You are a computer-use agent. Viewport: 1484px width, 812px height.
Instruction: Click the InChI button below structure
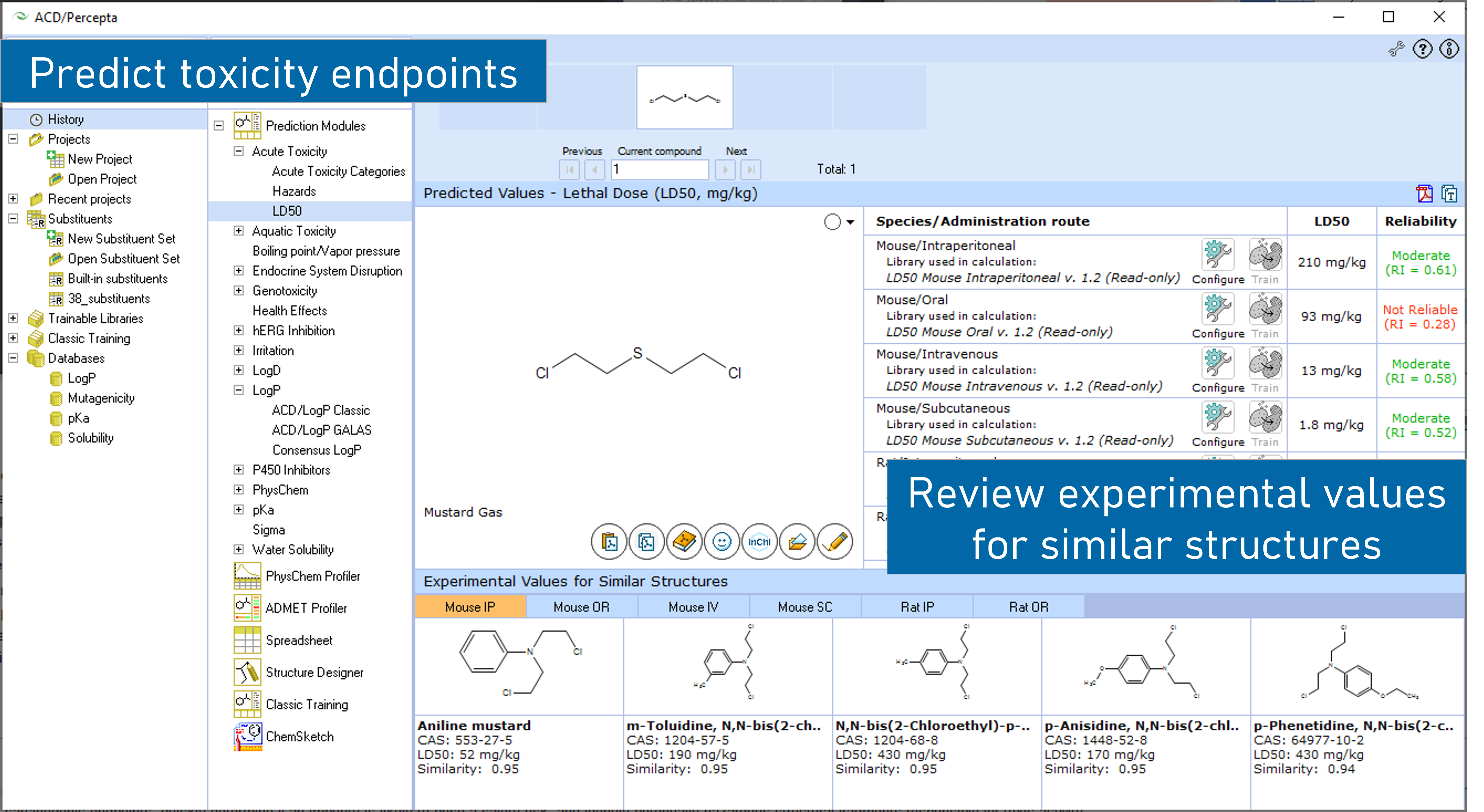tap(759, 542)
